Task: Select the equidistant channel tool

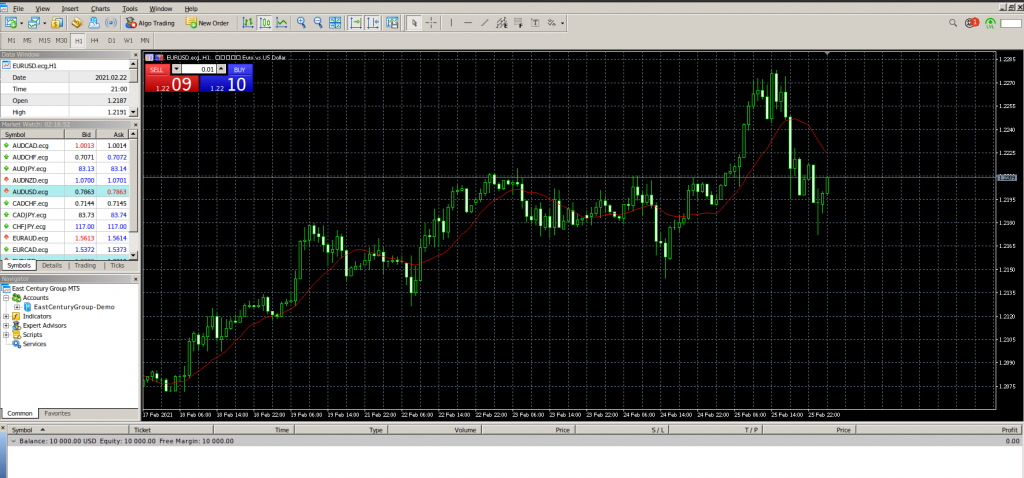Action: [x=502, y=23]
